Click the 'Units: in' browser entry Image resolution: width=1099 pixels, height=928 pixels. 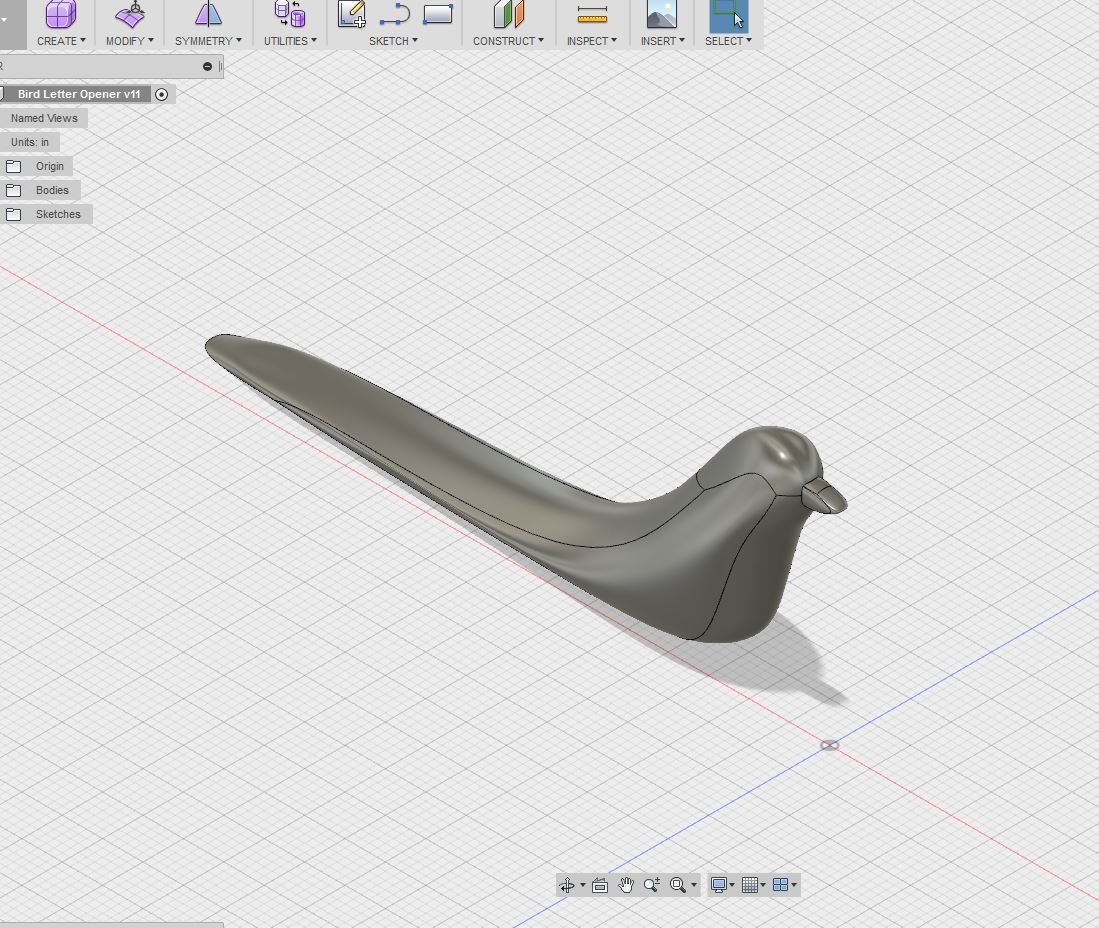[30, 142]
